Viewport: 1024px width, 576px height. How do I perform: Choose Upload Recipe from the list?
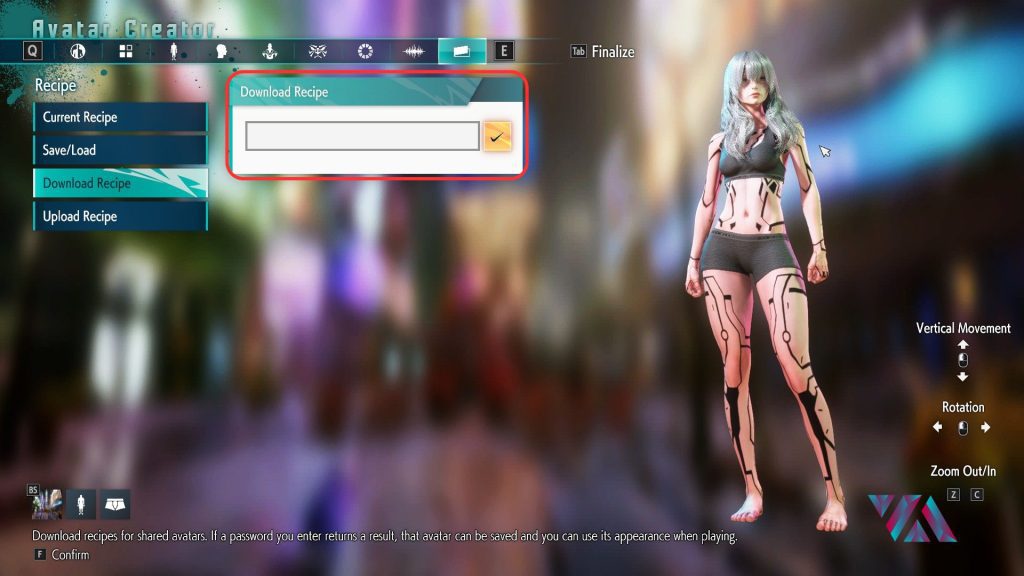[x=120, y=216]
